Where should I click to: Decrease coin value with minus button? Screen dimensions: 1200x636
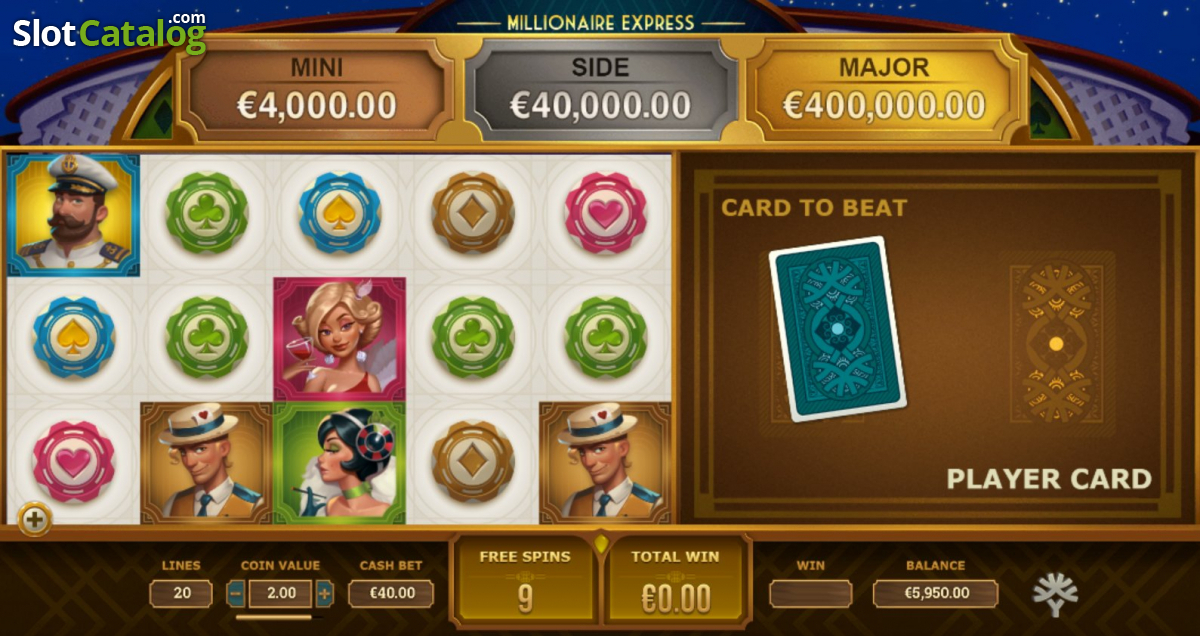236,593
